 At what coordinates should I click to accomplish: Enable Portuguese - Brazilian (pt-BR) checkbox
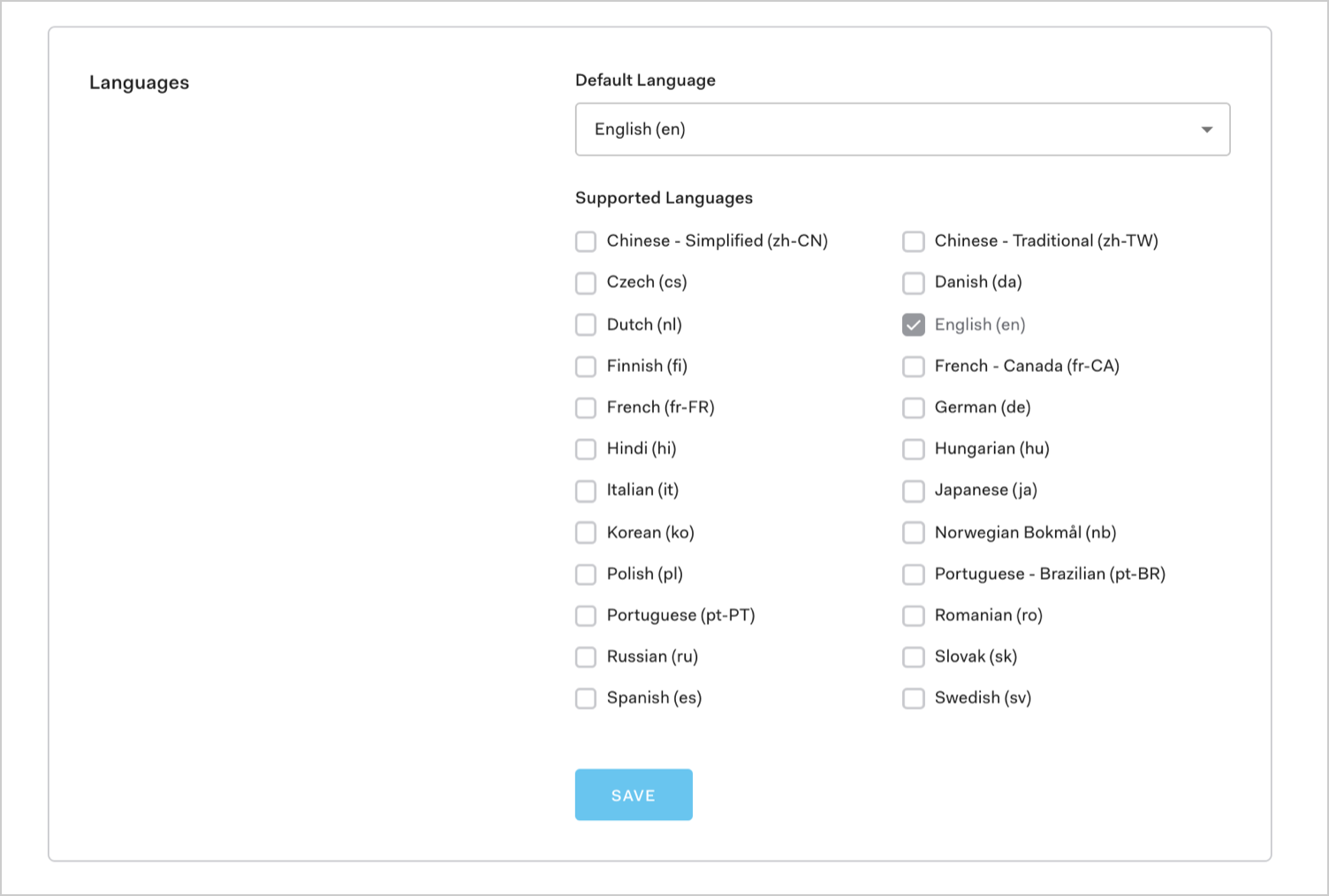click(914, 574)
